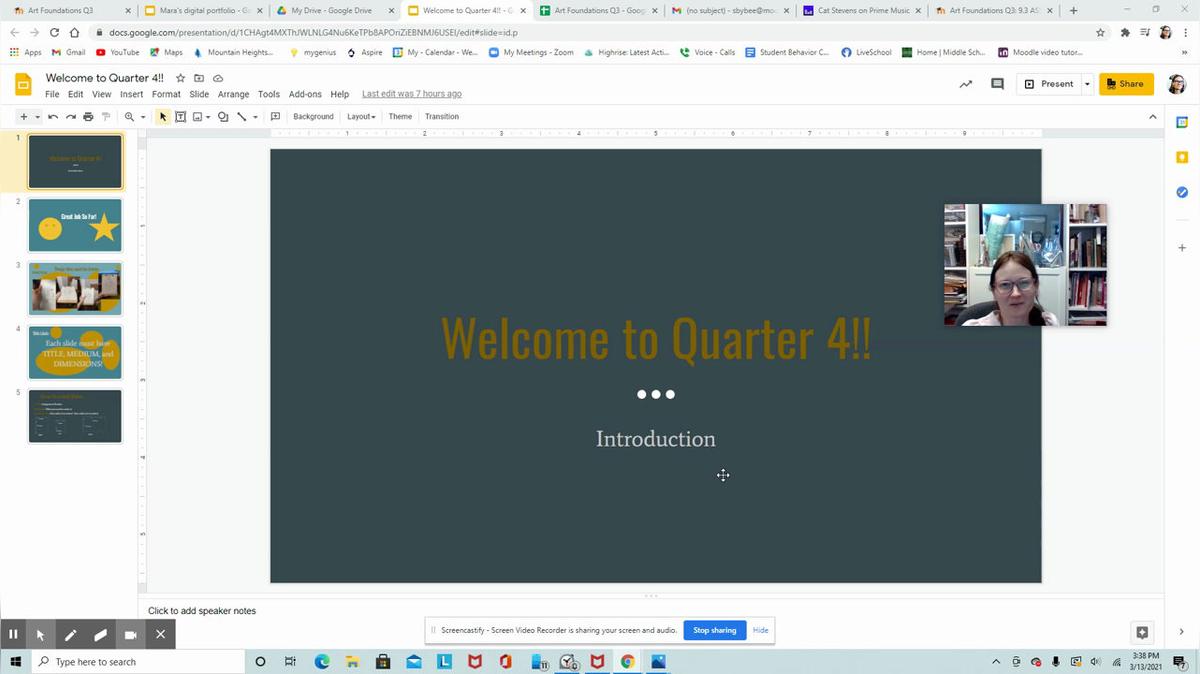1200x674 pixels.
Task: Open the new slide dropdown arrow
Action: coord(38,117)
